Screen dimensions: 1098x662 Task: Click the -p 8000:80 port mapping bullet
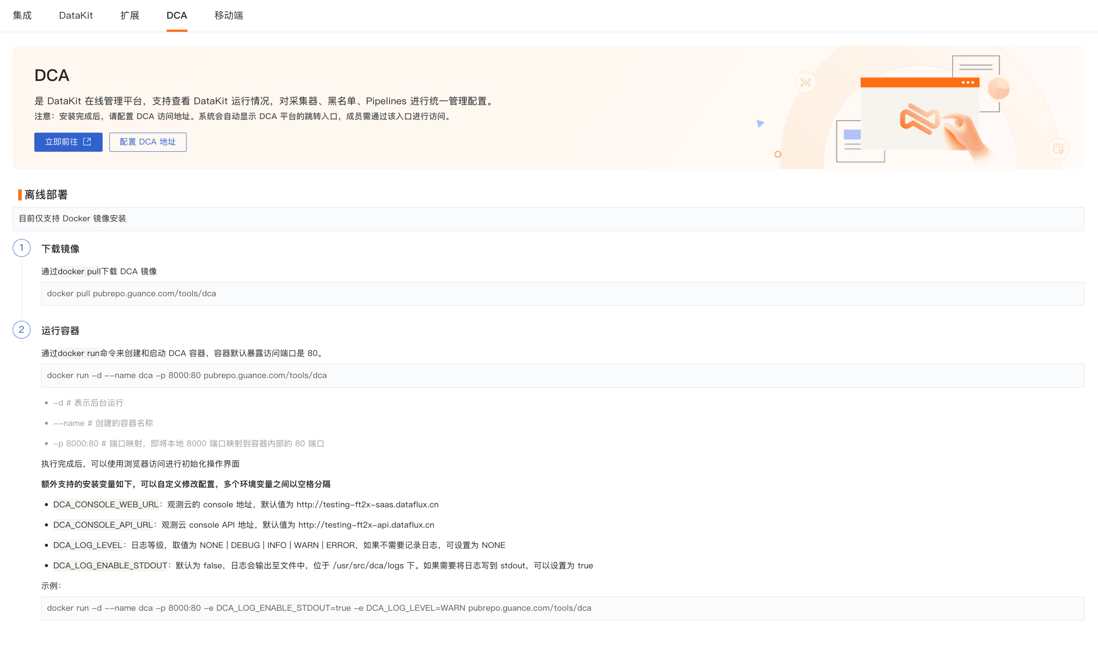[188, 443]
